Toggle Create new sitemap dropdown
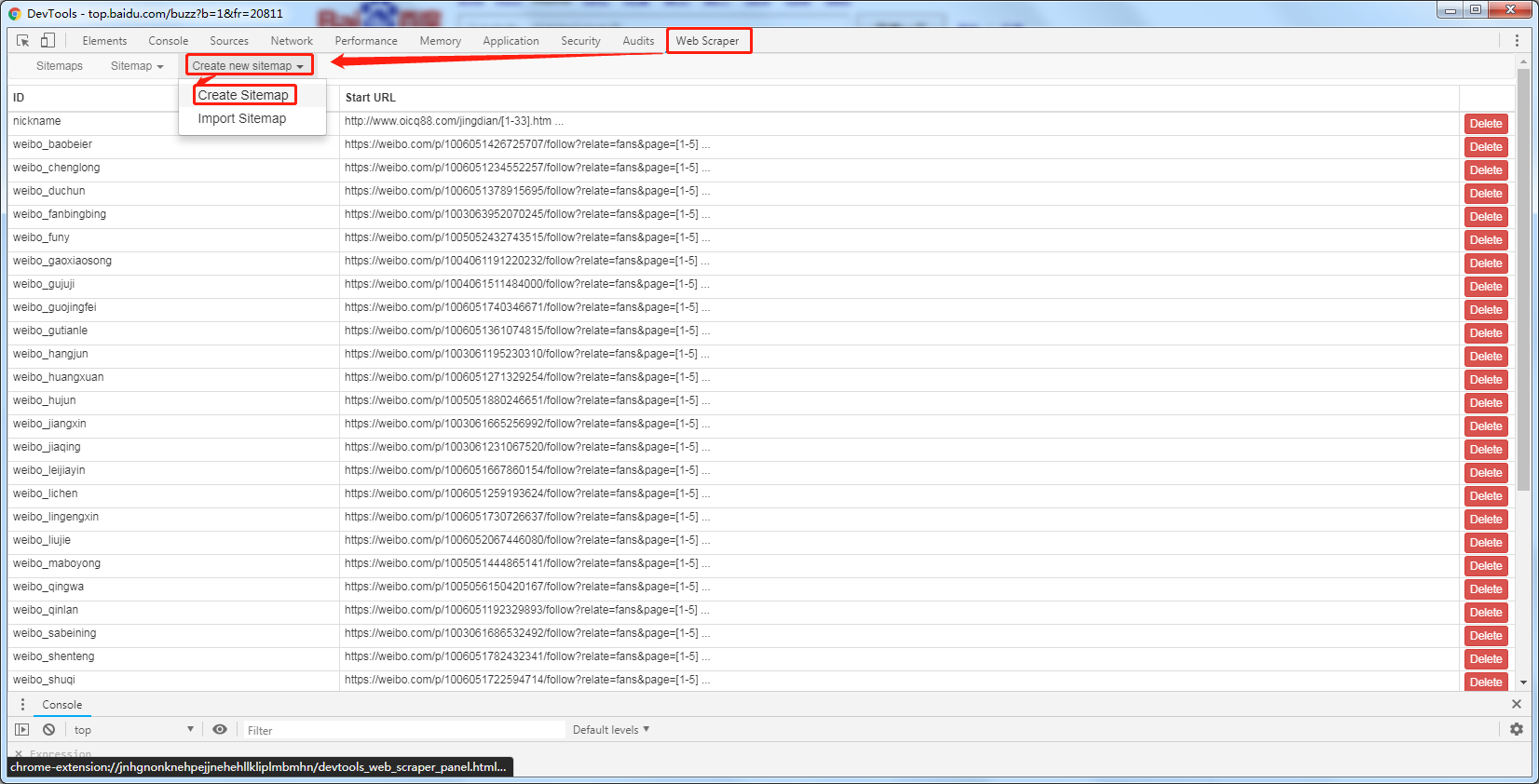 pos(248,66)
